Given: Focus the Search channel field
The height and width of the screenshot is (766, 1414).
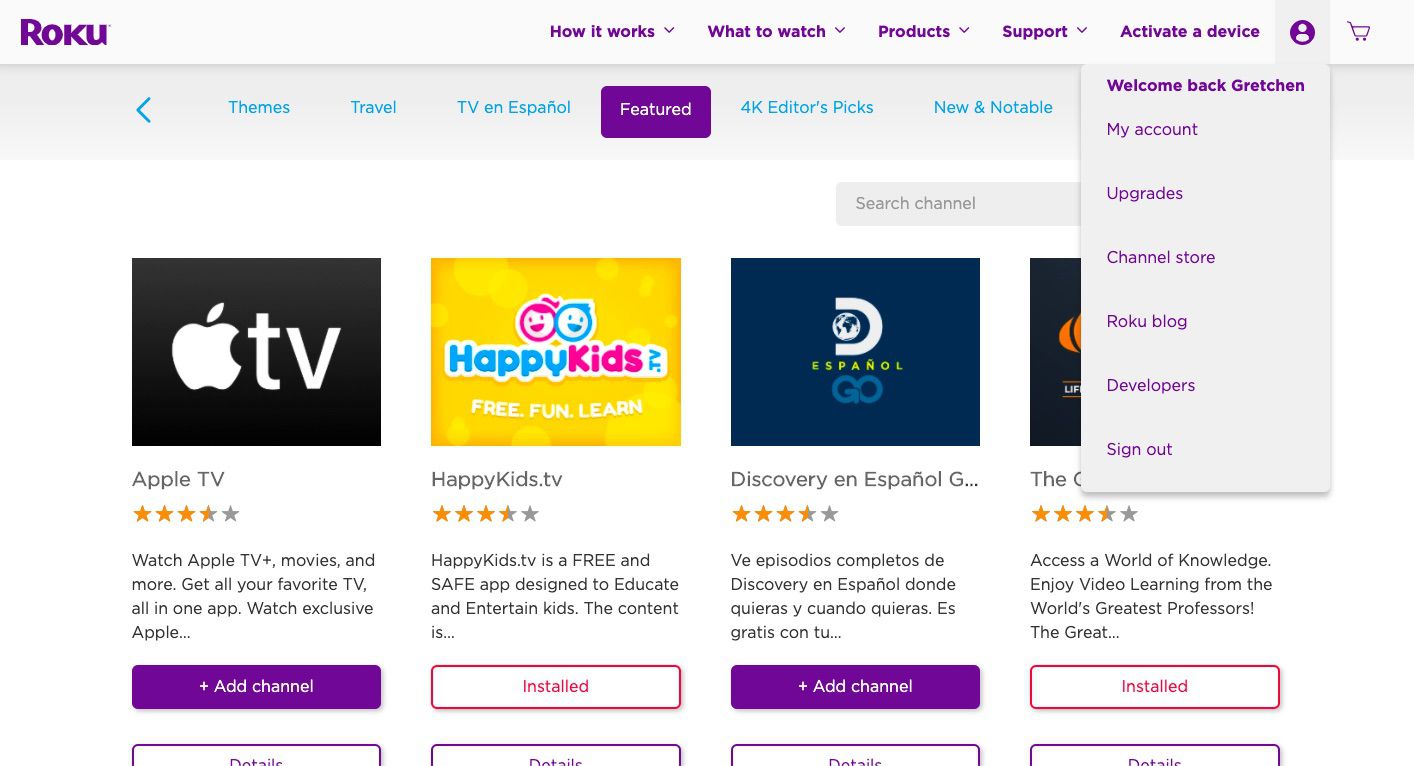Looking at the screenshot, I should point(958,203).
